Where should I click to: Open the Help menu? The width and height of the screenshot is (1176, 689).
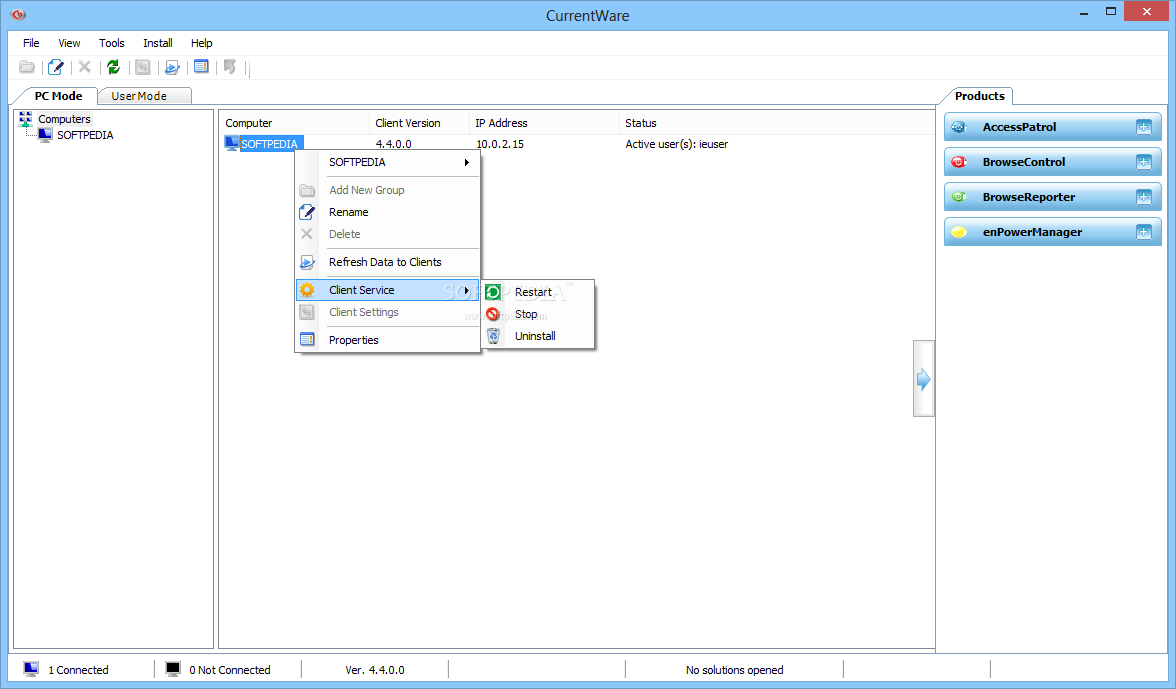201,43
